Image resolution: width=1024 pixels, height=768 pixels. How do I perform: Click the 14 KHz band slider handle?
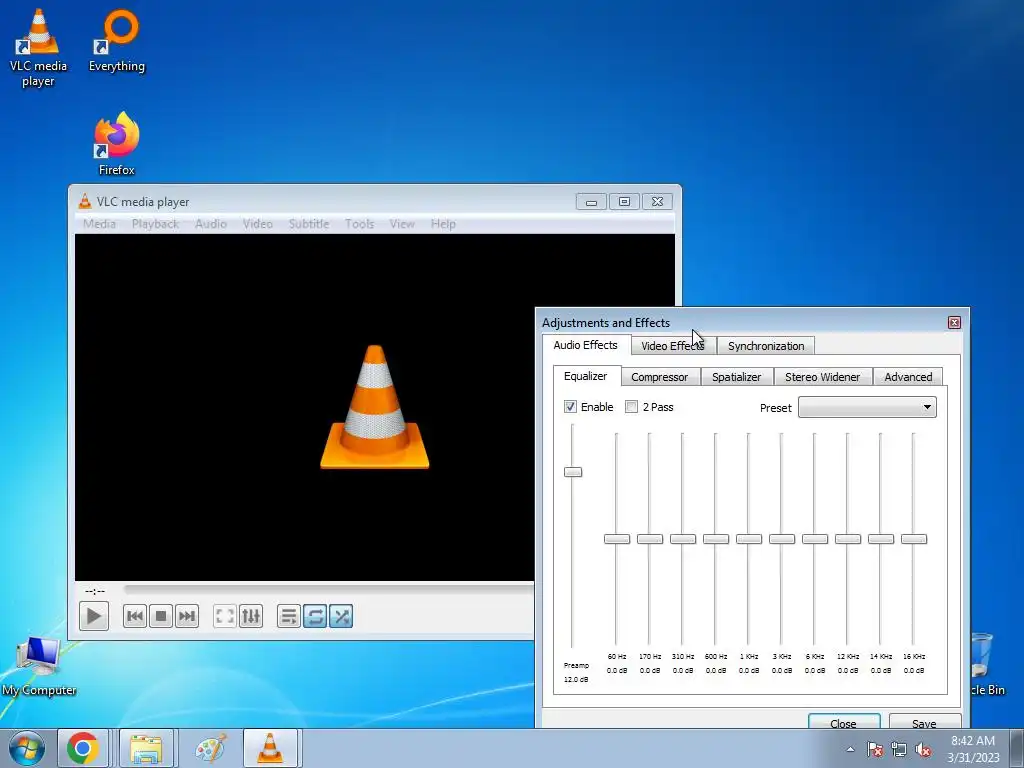coord(881,539)
